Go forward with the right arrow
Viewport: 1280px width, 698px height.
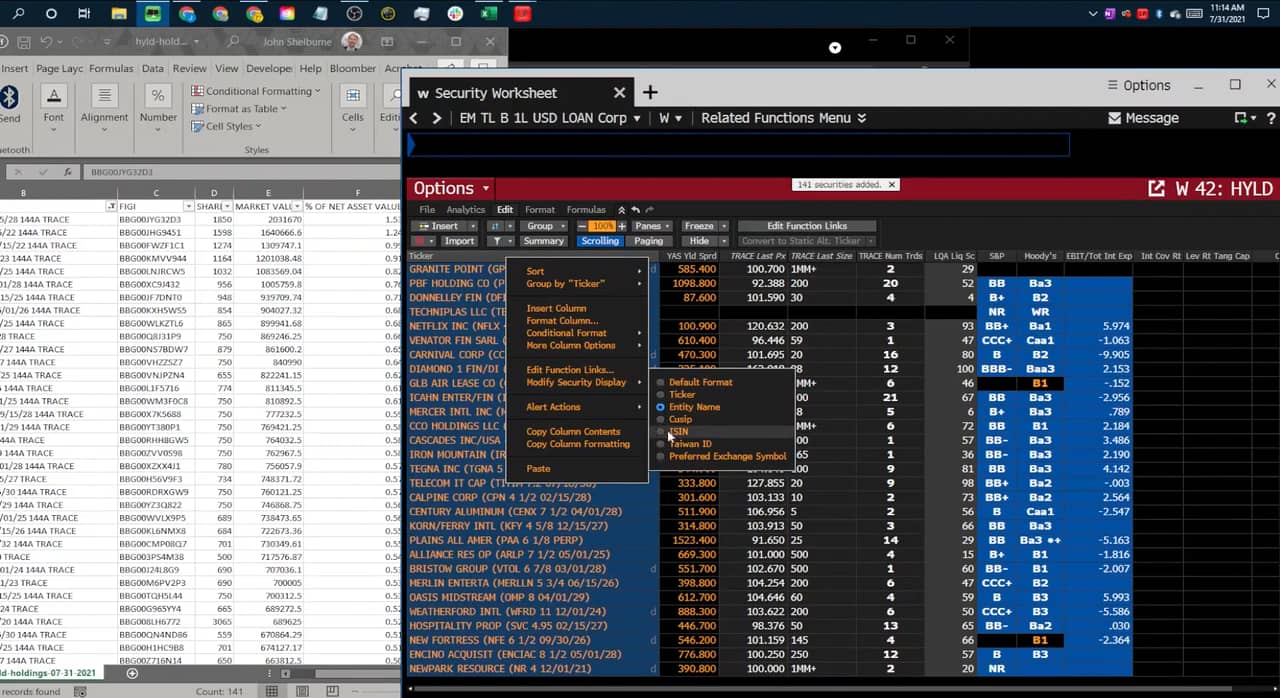(x=436, y=118)
